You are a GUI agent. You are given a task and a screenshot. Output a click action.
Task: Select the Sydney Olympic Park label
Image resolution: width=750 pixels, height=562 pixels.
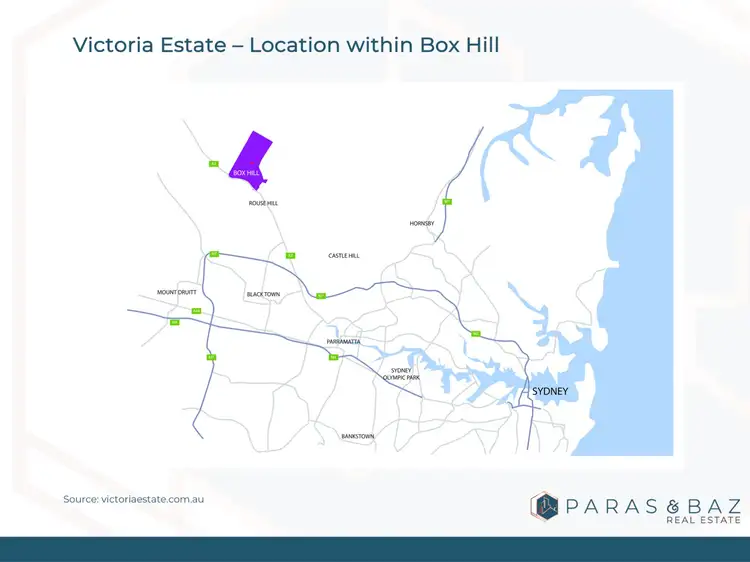[406, 375]
